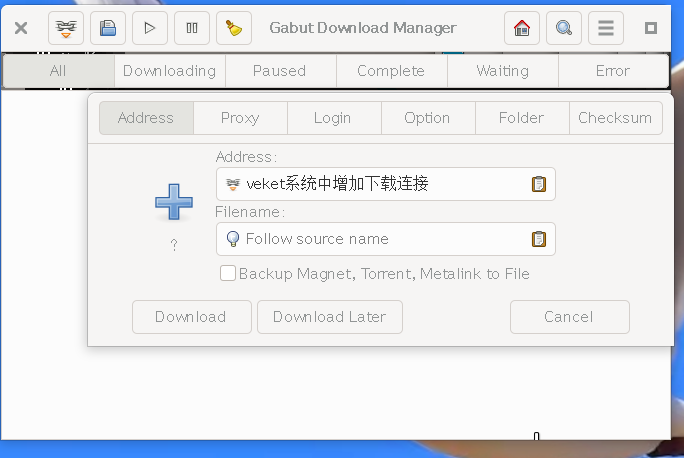Open the Option tab in dialog
This screenshot has height=458, width=684.
pyautogui.click(x=428, y=118)
